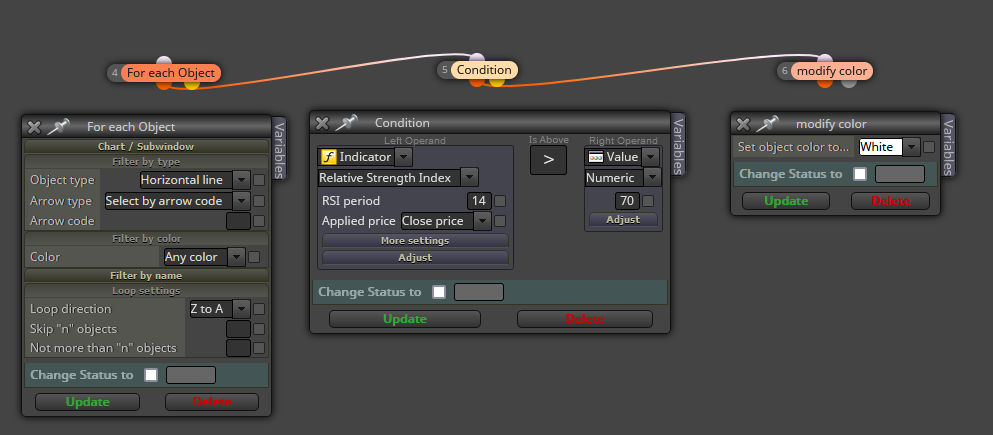Screen dimensions: 993x435
Task: Open Variables tab of For each Object panel
Action: [x=279, y=148]
